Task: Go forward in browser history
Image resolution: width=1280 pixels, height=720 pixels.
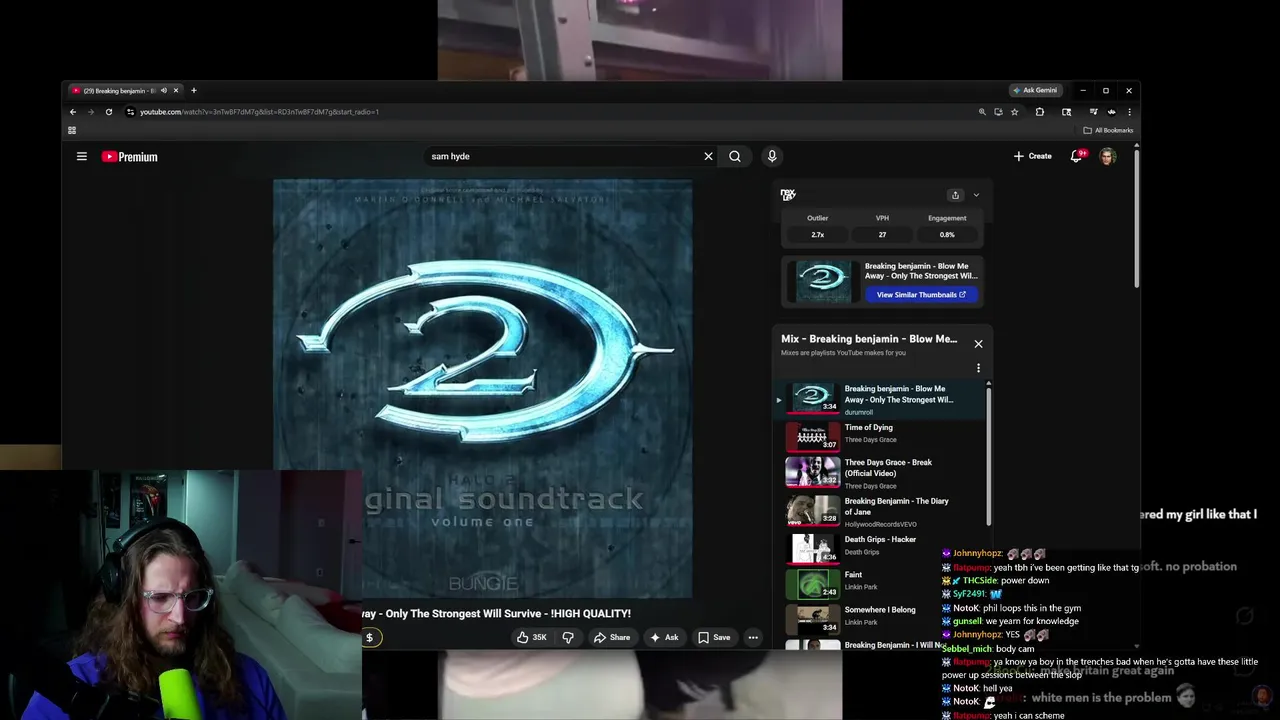Action: (91, 112)
